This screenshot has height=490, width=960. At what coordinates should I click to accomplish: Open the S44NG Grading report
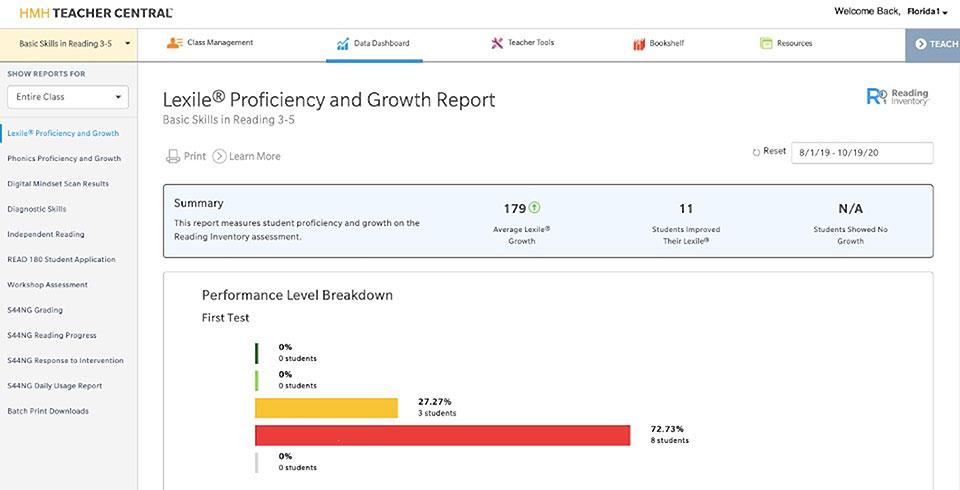[35, 310]
